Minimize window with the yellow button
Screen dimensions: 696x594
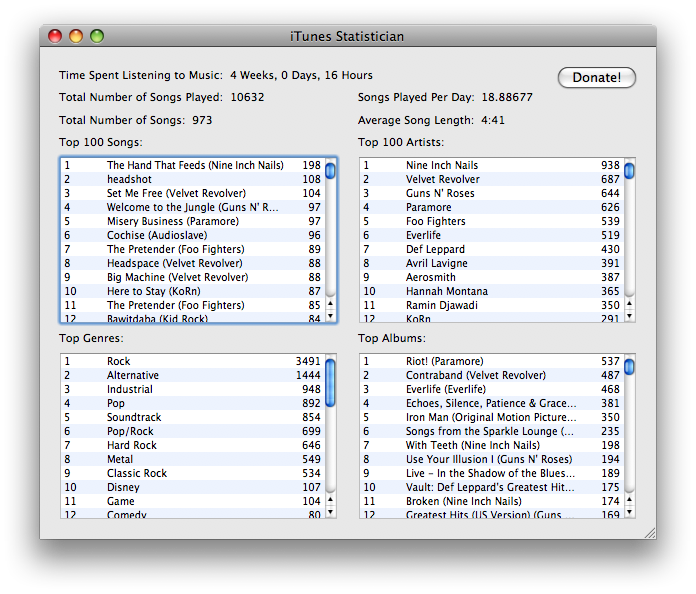click(76, 36)
